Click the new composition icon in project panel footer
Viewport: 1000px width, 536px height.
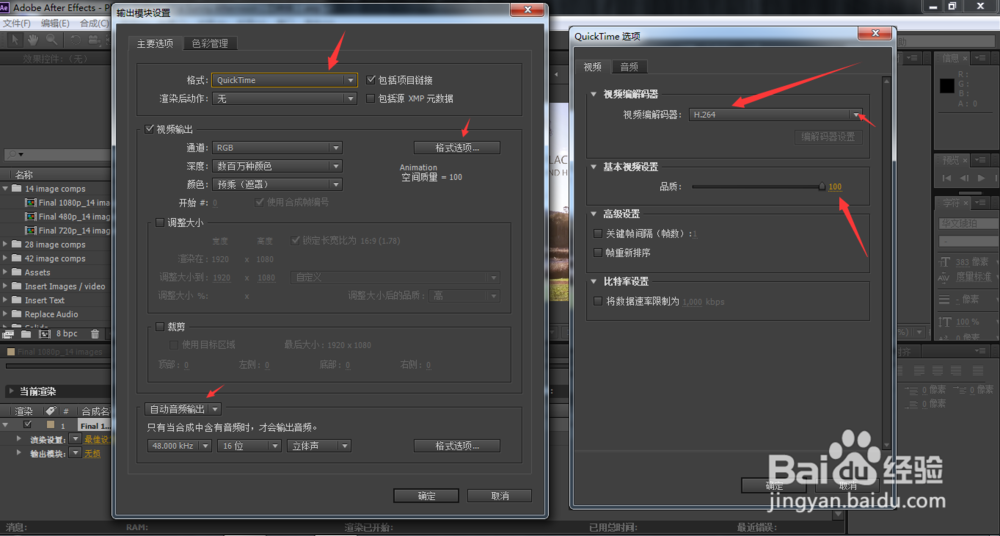tap(45, 333)
